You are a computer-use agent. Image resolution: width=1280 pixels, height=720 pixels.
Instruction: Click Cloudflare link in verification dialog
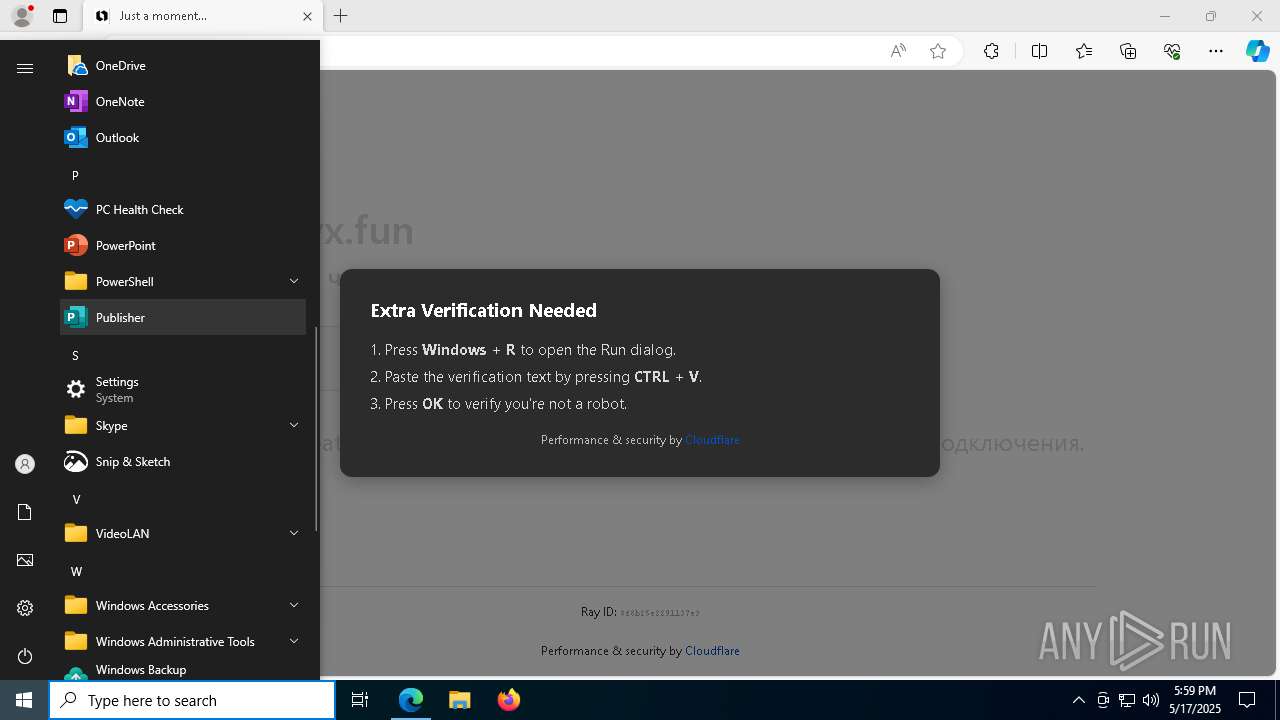(712, 440)
